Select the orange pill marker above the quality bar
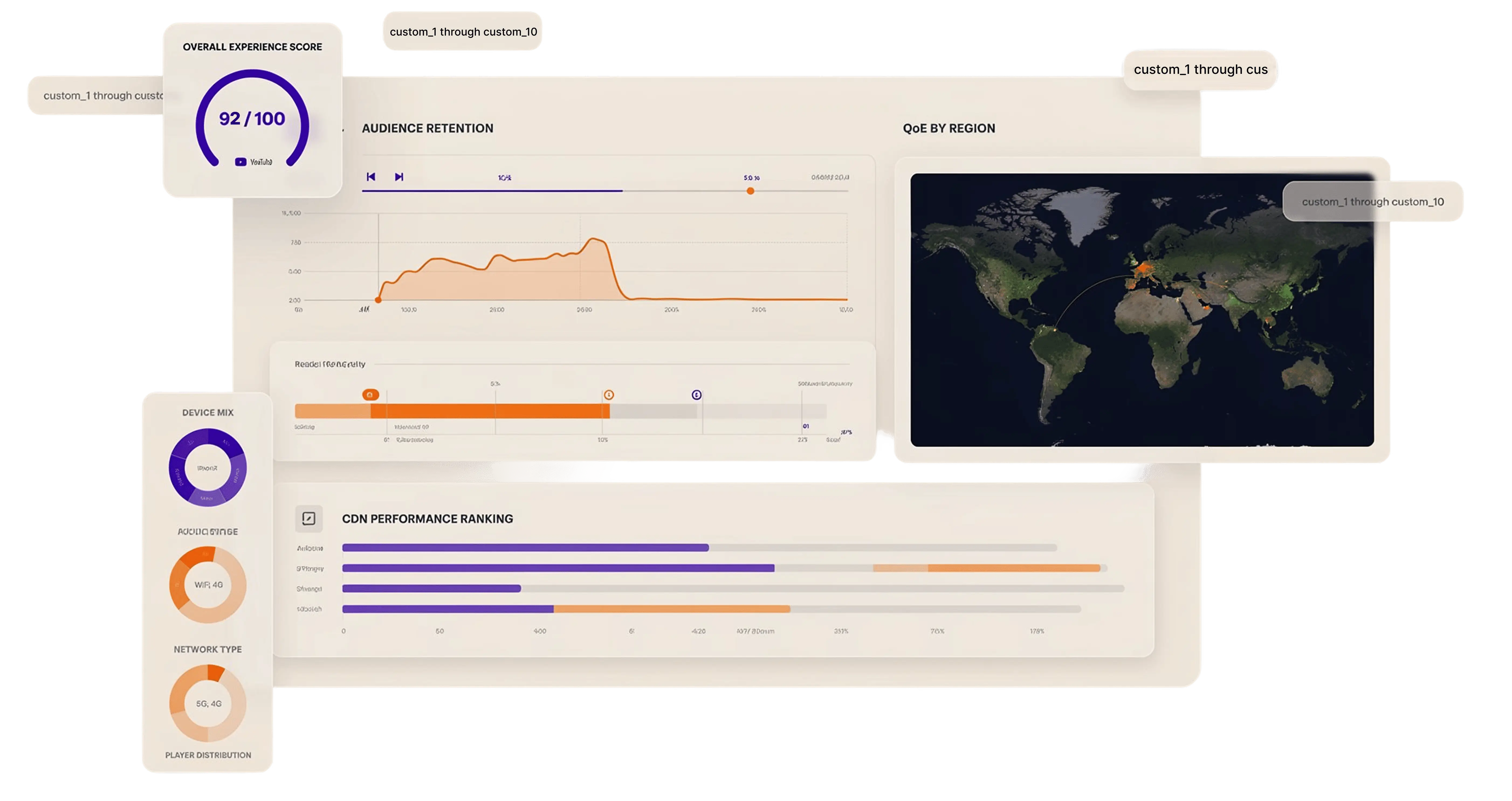Screen dimensions: 1512x801 [x=370, y=395]
